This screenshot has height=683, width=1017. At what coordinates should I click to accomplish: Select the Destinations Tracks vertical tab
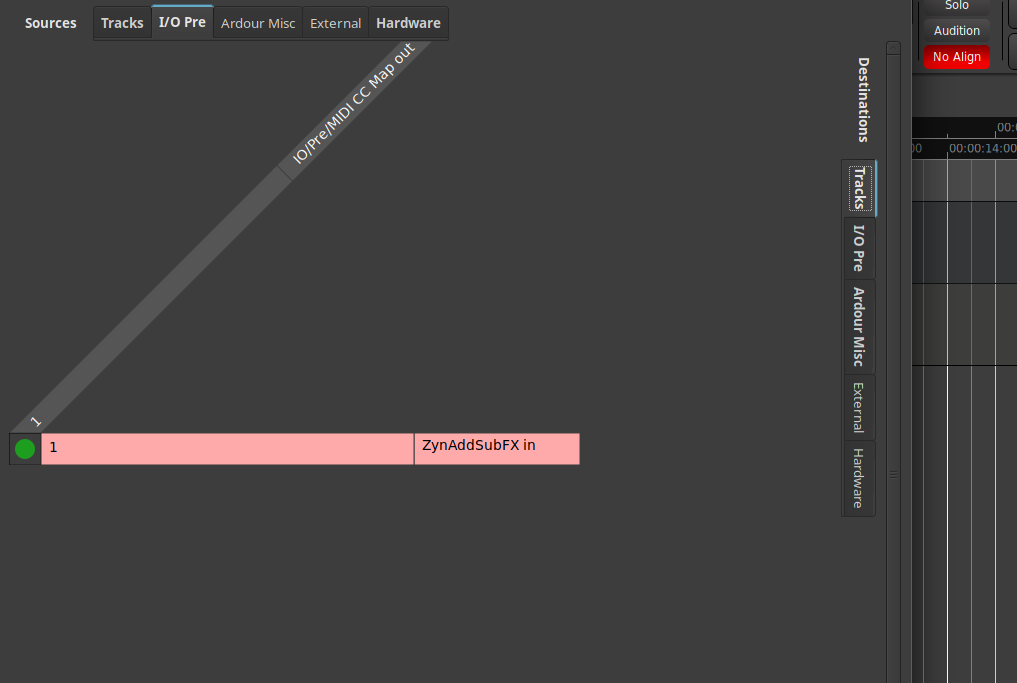pos(859,188)
